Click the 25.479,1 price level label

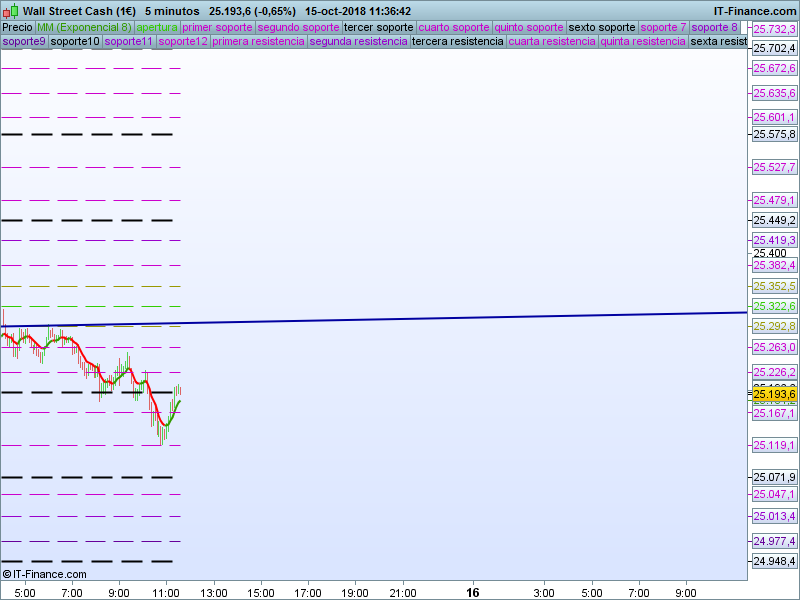774,200
